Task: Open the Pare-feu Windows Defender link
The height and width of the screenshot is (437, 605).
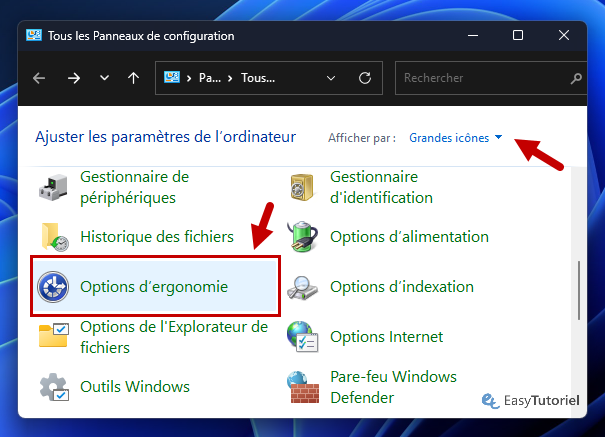Action: click(x=393, y=387)
